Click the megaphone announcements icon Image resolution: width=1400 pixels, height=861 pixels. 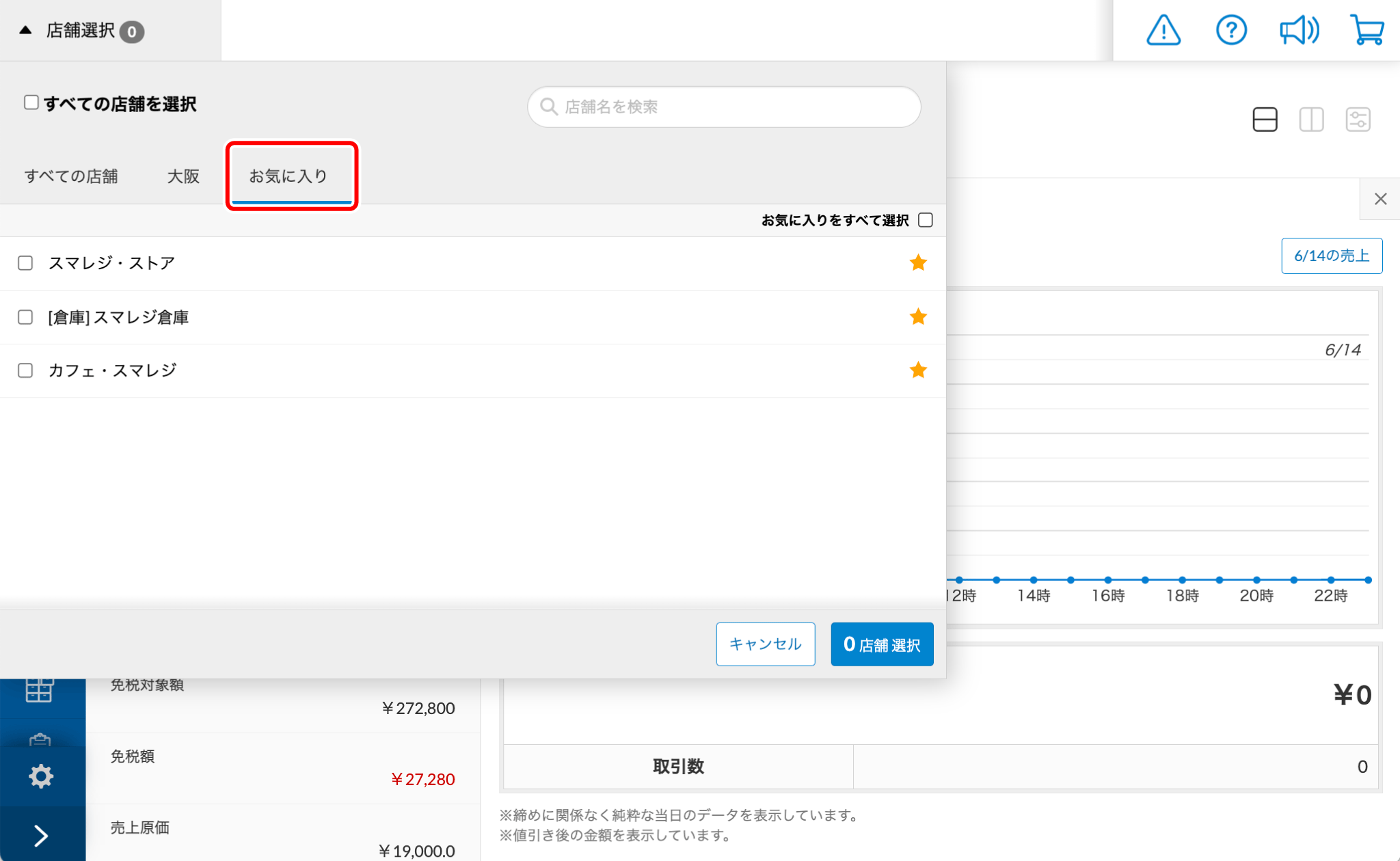[1299, 31]
